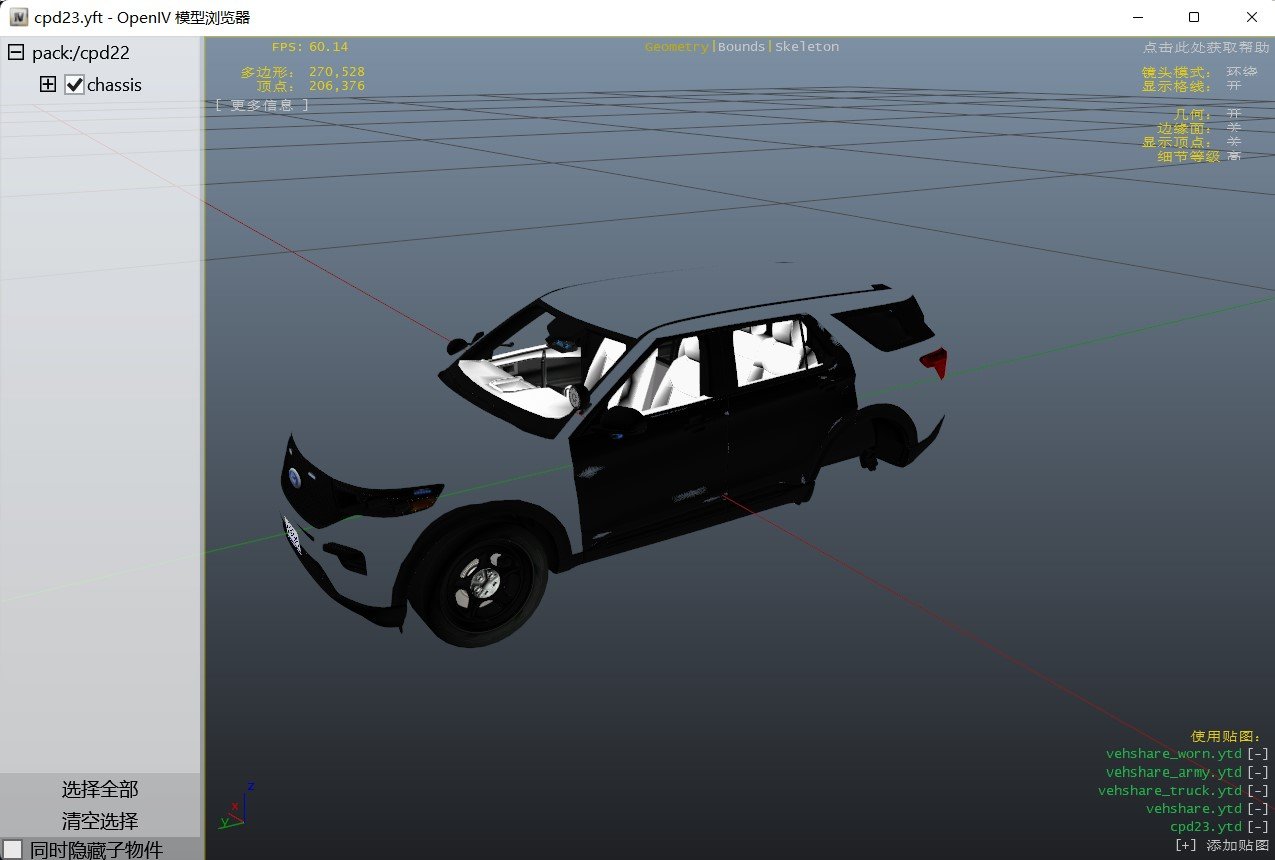Close the OpenIV model viewer window
The image size is (1275, 860).
coord(1251,17)
